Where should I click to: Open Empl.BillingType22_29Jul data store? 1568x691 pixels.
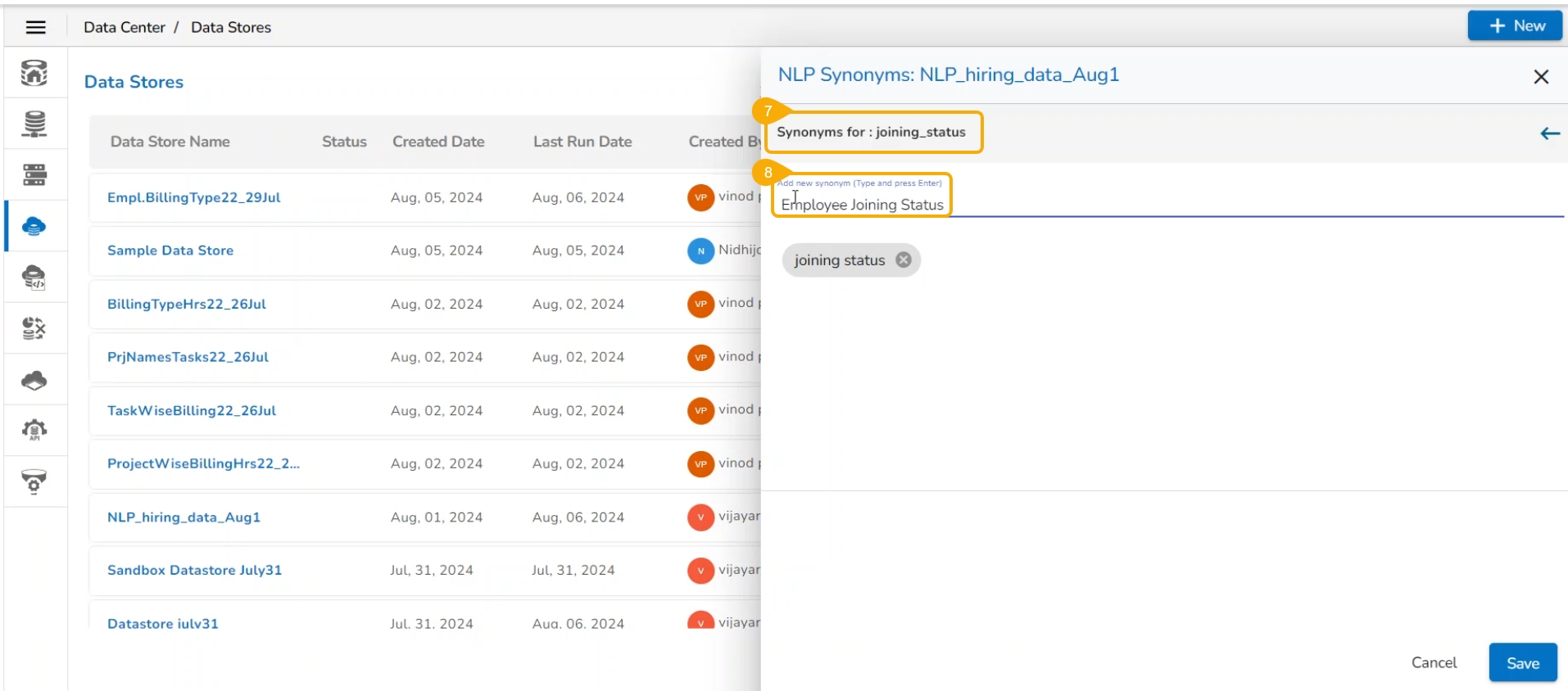[x=193, y=197]
